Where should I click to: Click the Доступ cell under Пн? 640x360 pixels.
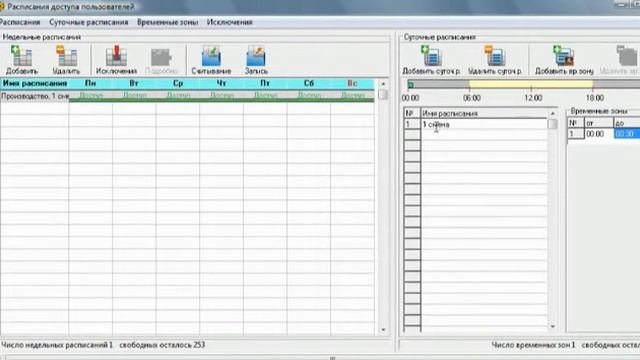coord(91,96)
